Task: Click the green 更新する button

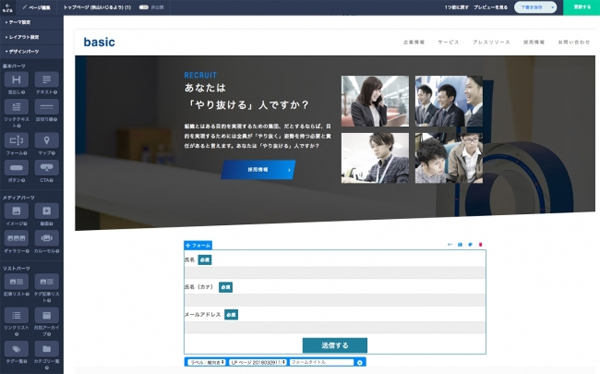Action: click(x=582, y=7)
